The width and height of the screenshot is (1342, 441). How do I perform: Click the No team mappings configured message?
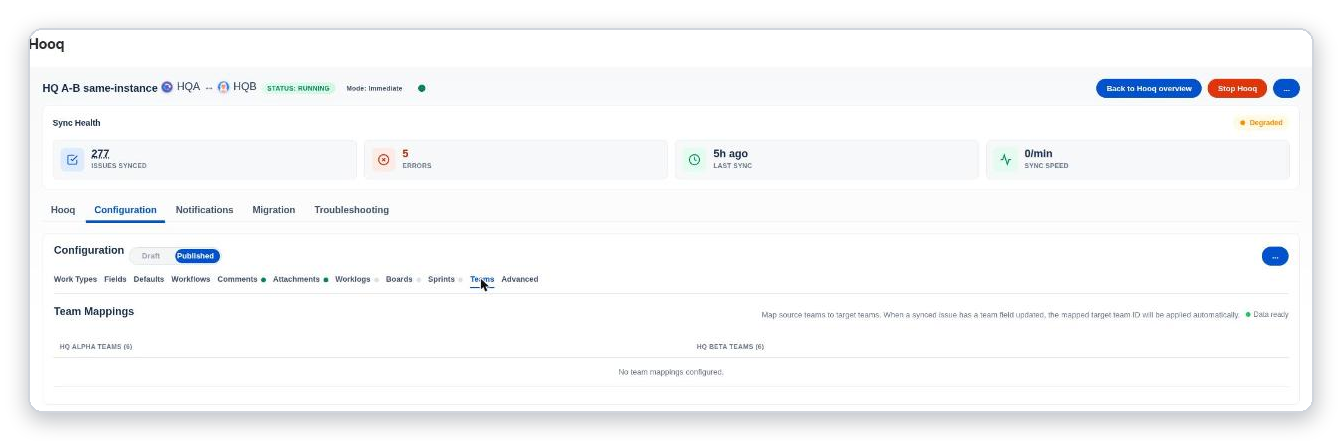671,372
